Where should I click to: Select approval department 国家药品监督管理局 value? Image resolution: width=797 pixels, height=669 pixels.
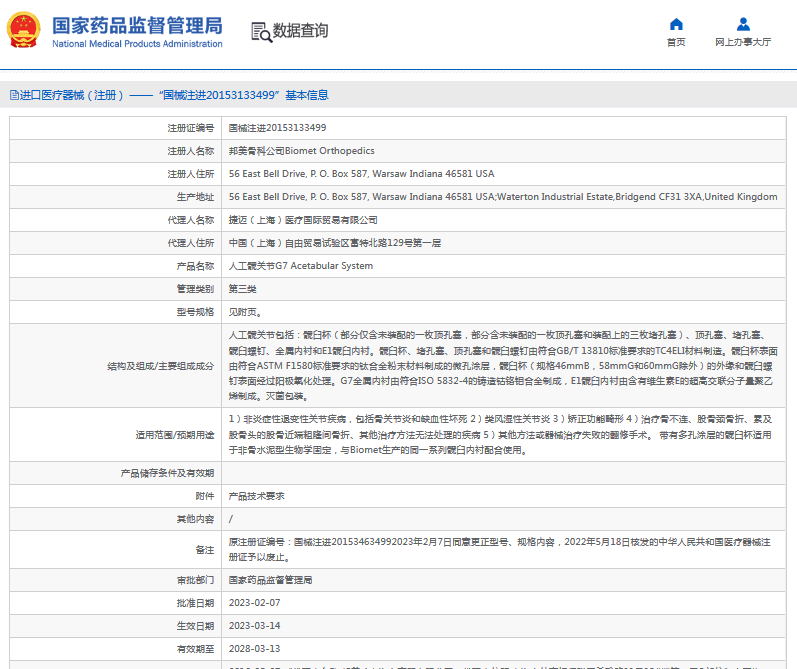[x=270, y=580]
